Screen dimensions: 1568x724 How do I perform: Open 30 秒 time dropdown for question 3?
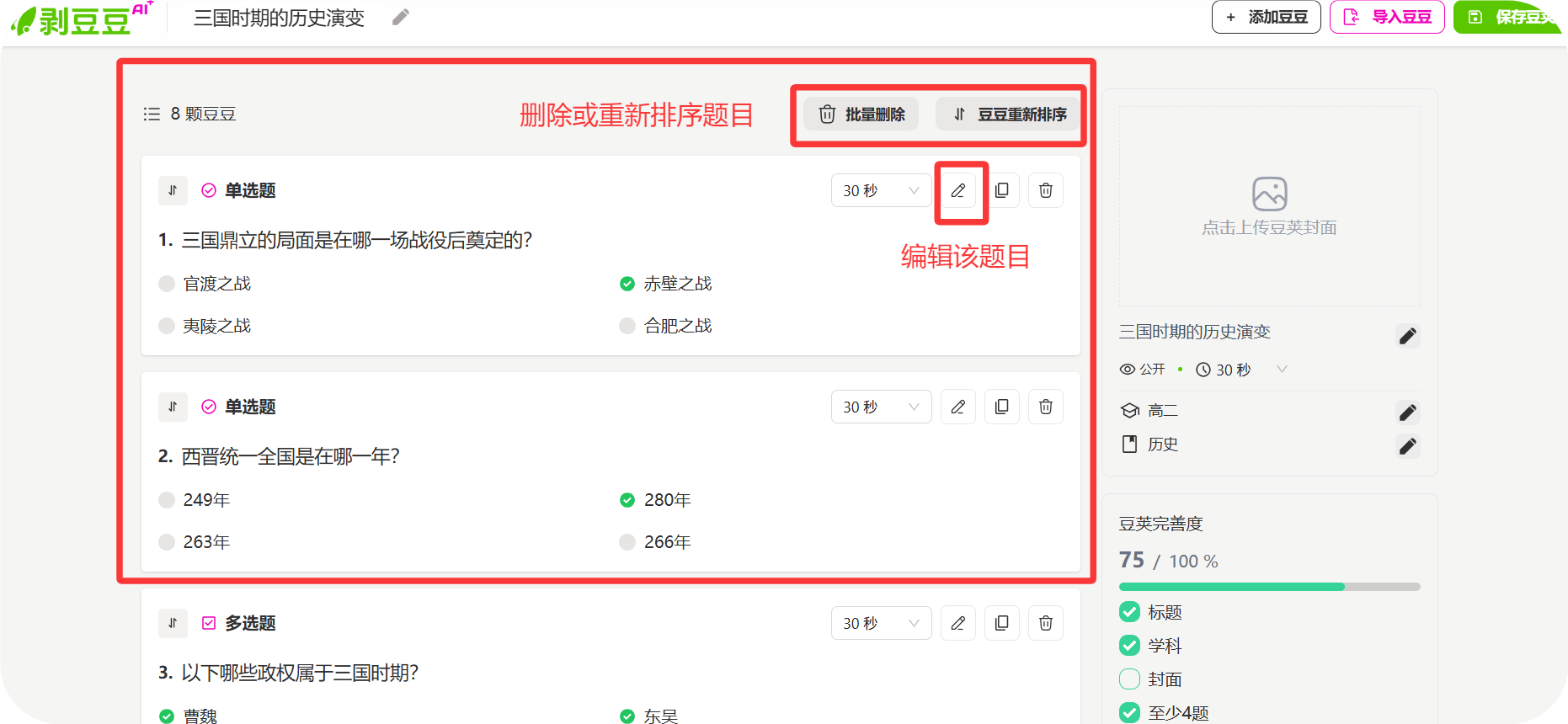[881, 623]
